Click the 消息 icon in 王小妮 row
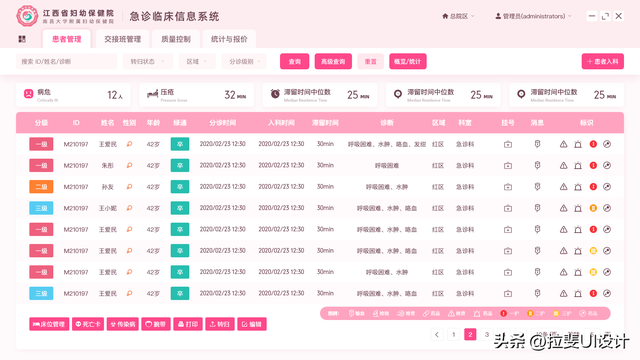The image size is (640, 360). pyautogui.click(x=537, y=208)
